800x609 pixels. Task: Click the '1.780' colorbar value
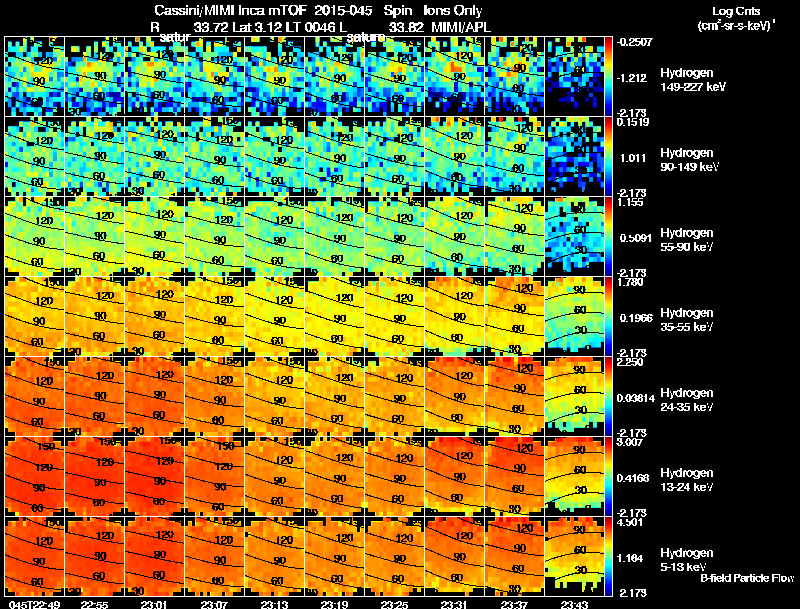point(630,282)
